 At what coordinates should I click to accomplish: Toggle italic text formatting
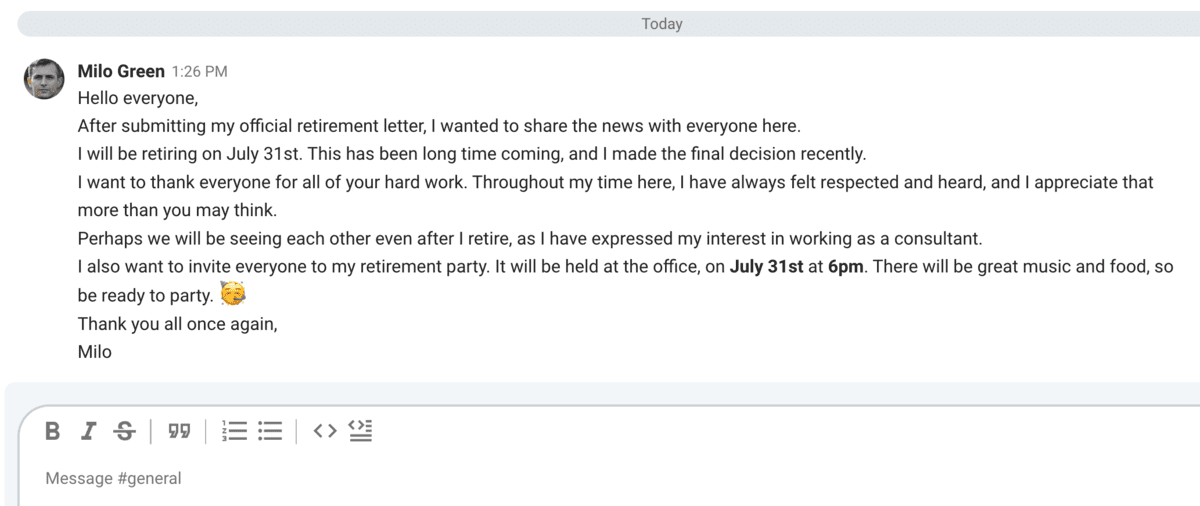point(89,431)
